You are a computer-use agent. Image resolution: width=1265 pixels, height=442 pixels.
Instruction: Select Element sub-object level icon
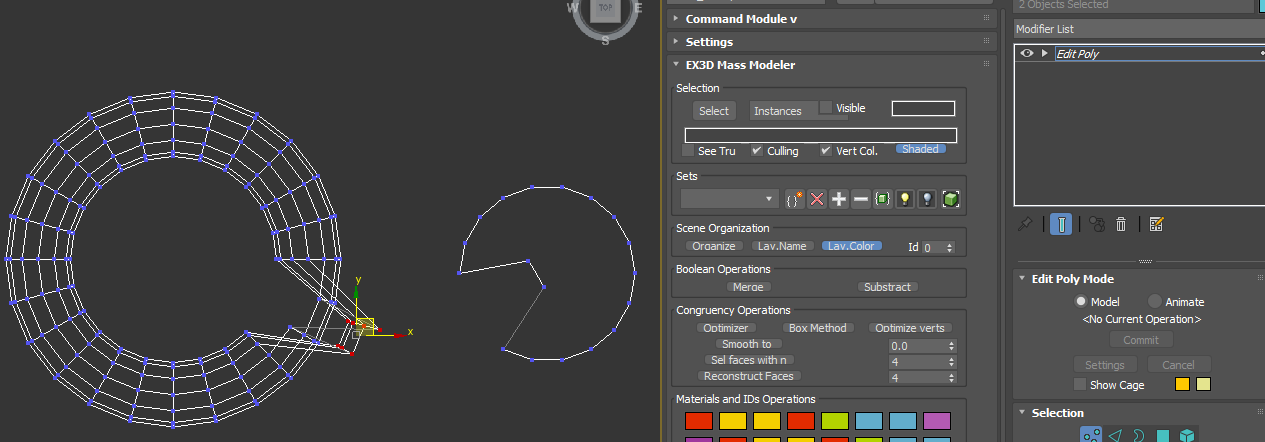(1186, 436)
